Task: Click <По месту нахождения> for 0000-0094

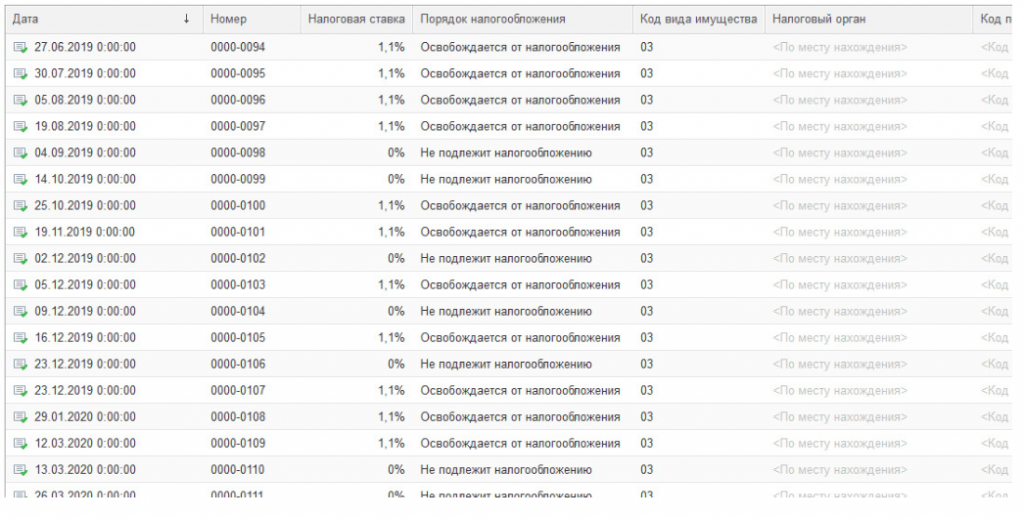Action: (840, 48)
